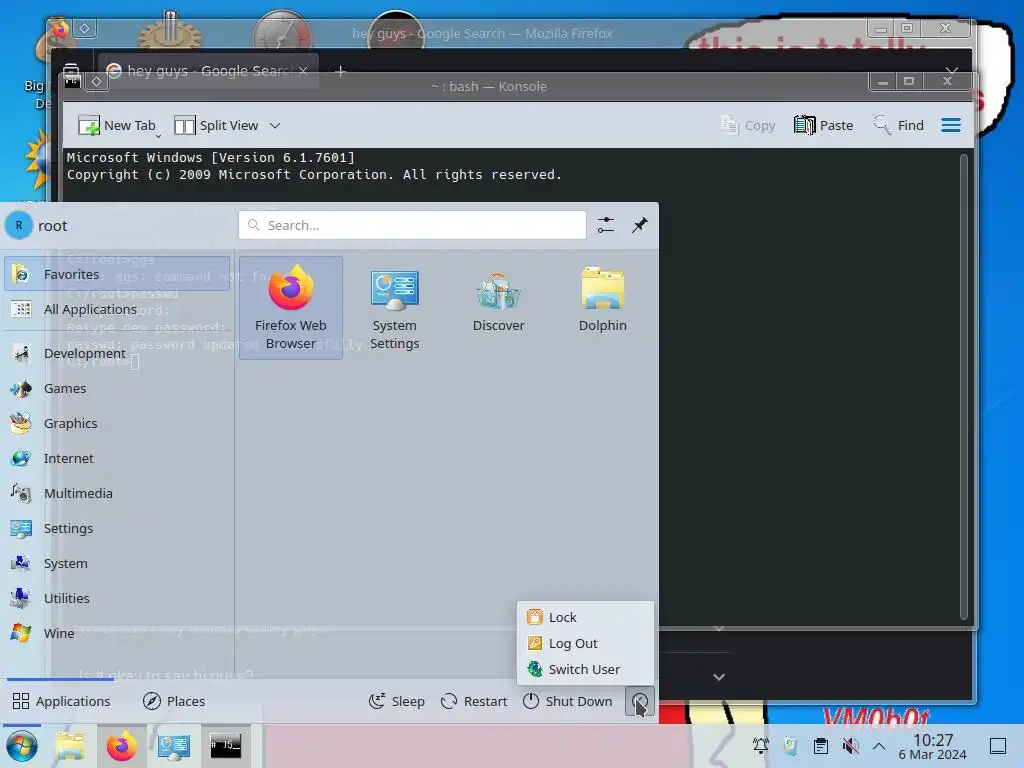Open New Tab dropdown arrow in Konsole

coord(159,135)
